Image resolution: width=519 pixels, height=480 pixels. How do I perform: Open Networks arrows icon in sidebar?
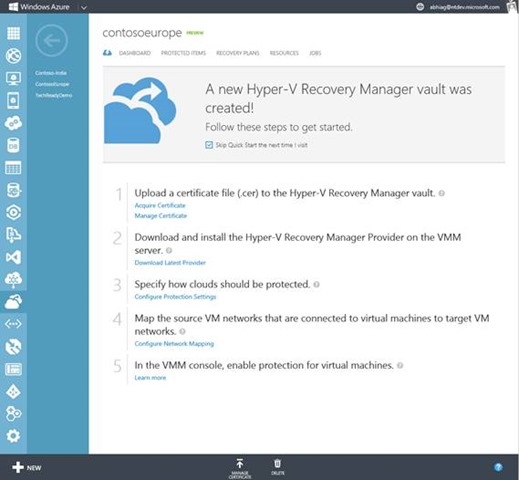tap(13, 324)
